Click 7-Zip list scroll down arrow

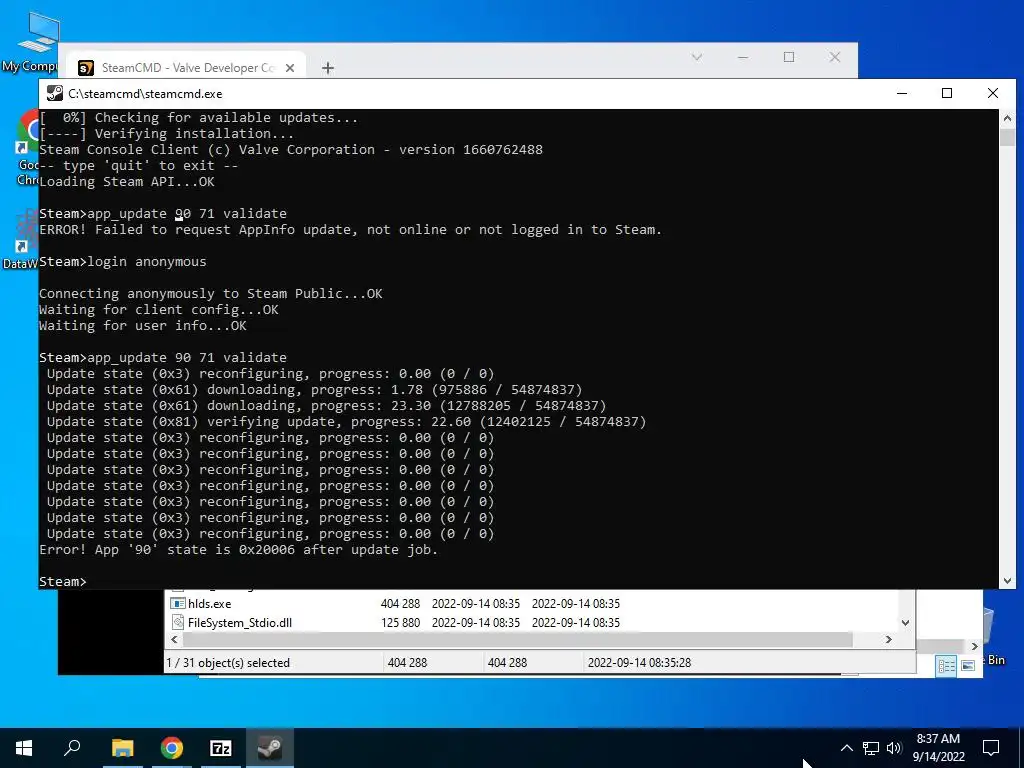pyautogui.click(x=905, y=622)
